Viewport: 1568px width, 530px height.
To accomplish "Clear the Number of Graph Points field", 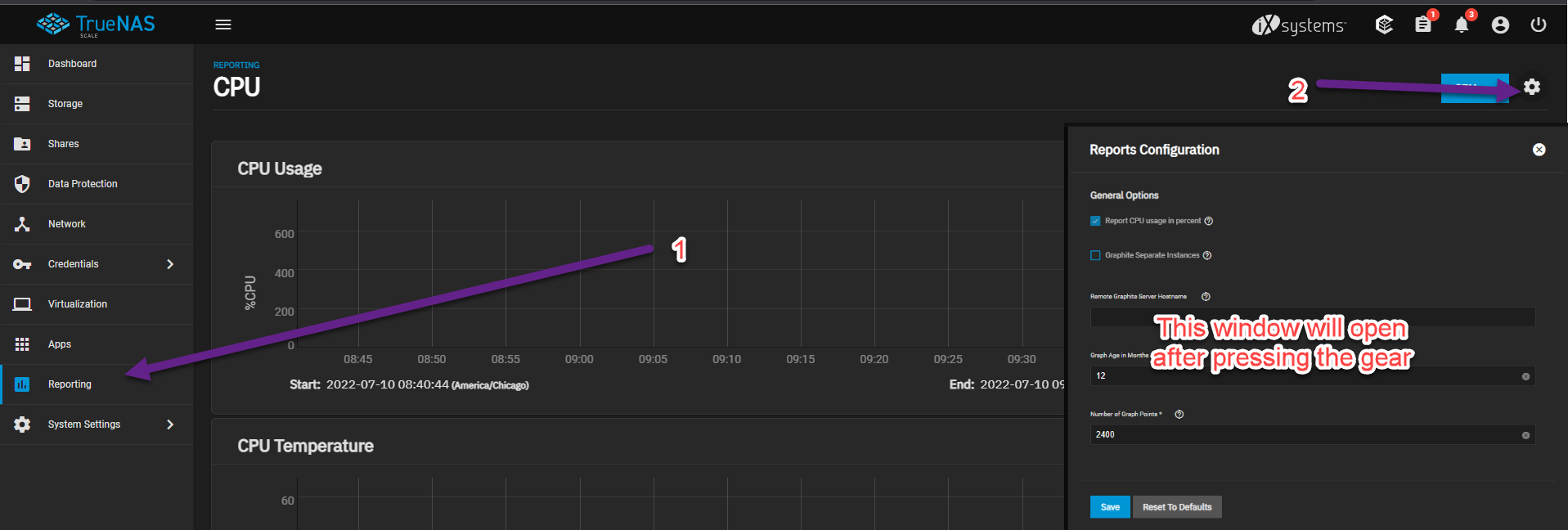I will [1525, 435].
